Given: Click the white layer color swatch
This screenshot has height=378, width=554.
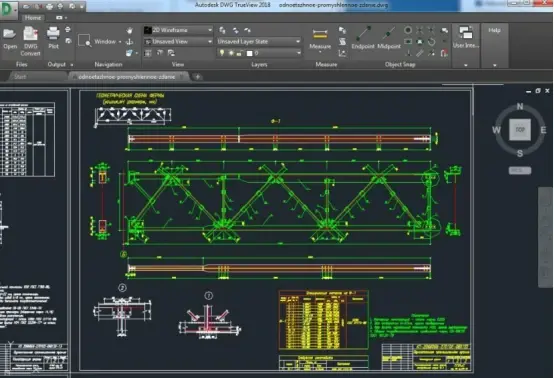Looking at the screenshot, I should (x=249, y=53).
